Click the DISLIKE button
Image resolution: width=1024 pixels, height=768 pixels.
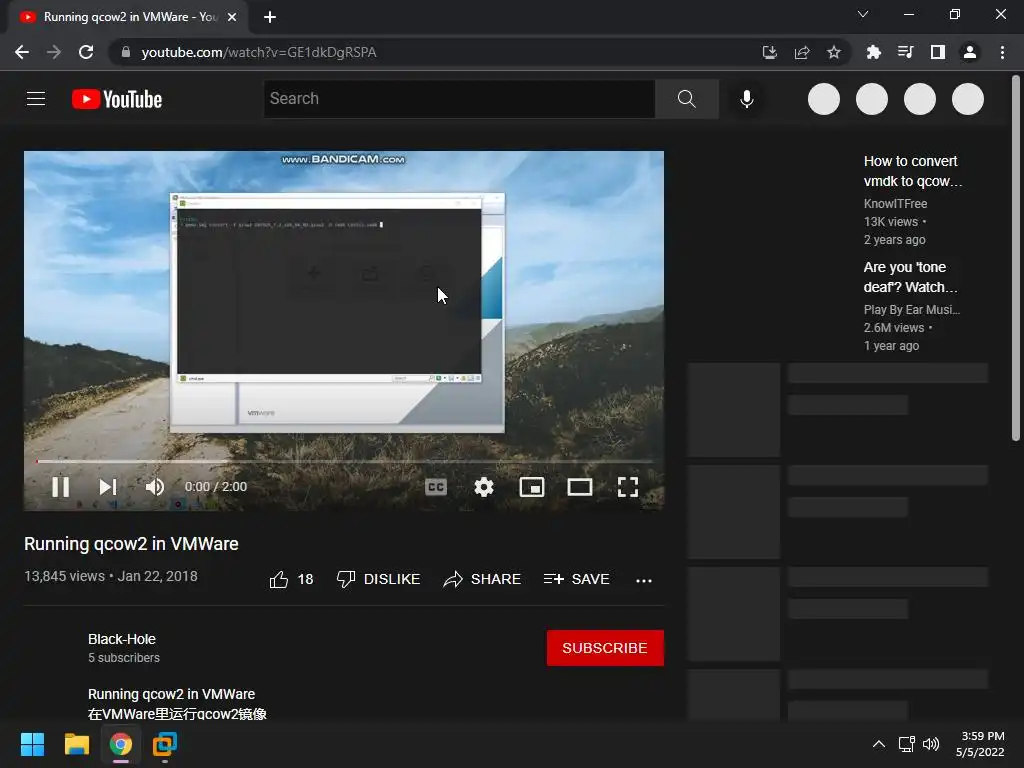pos(378,579)
